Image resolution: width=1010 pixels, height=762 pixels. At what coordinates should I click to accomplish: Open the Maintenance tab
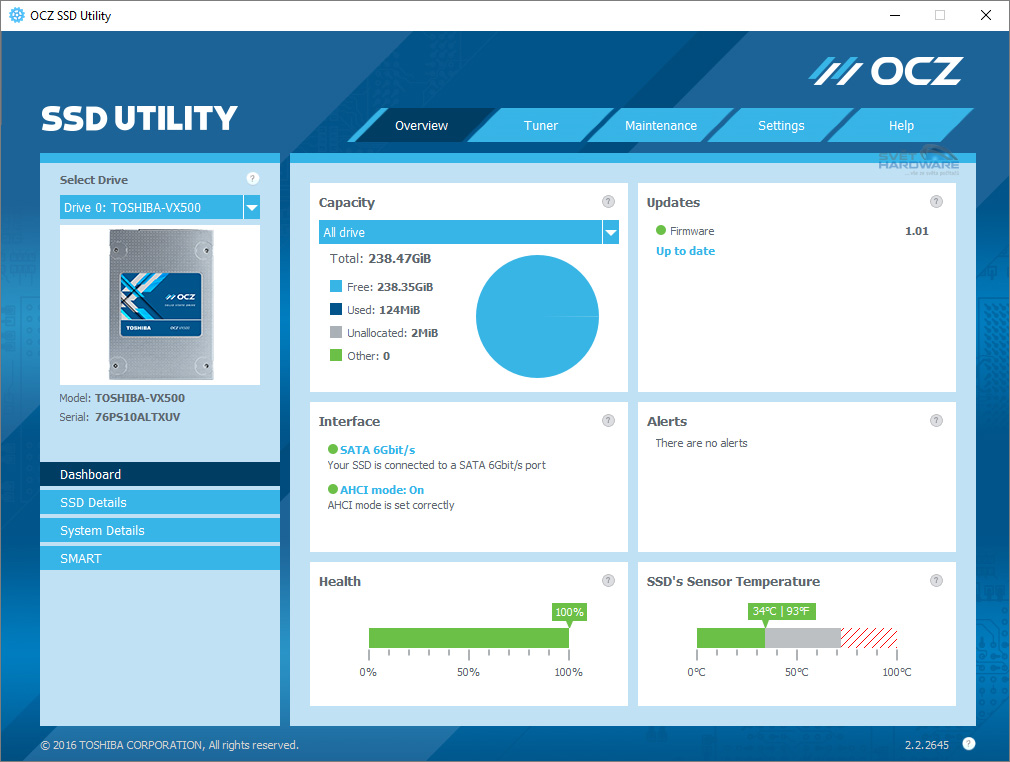point(661,125)
